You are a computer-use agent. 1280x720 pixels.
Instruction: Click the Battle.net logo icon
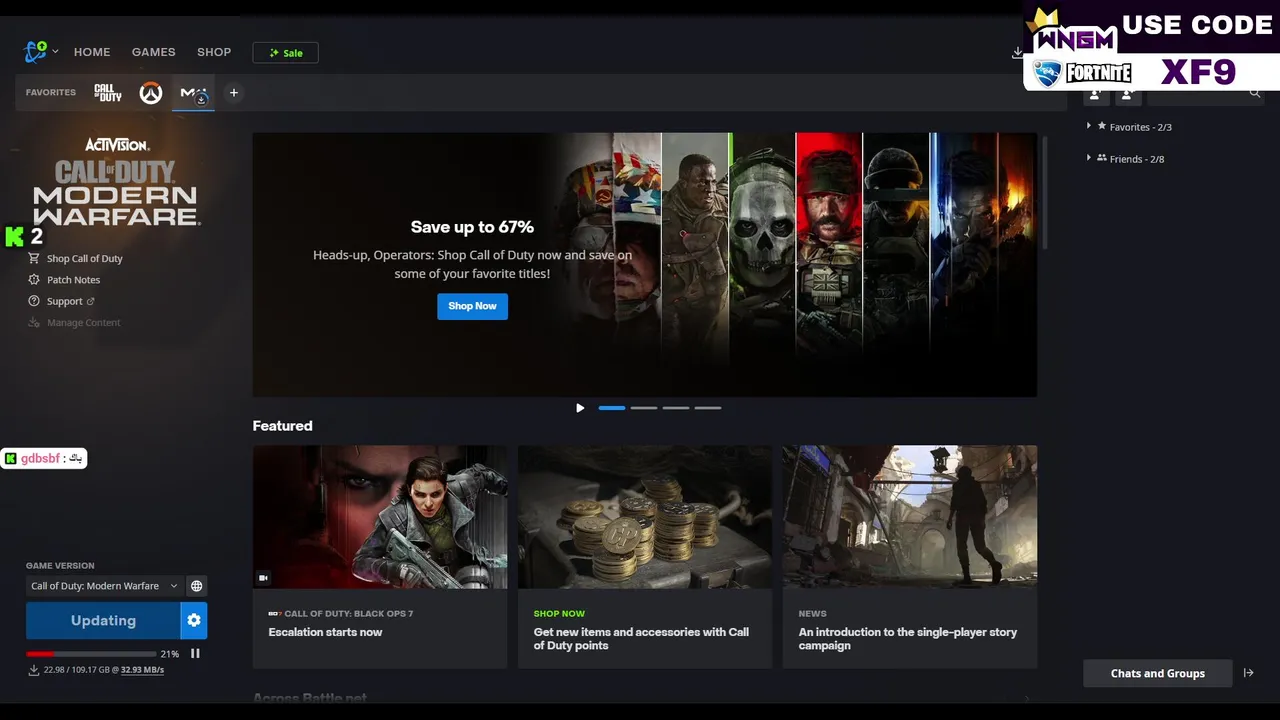coord(36,51)
